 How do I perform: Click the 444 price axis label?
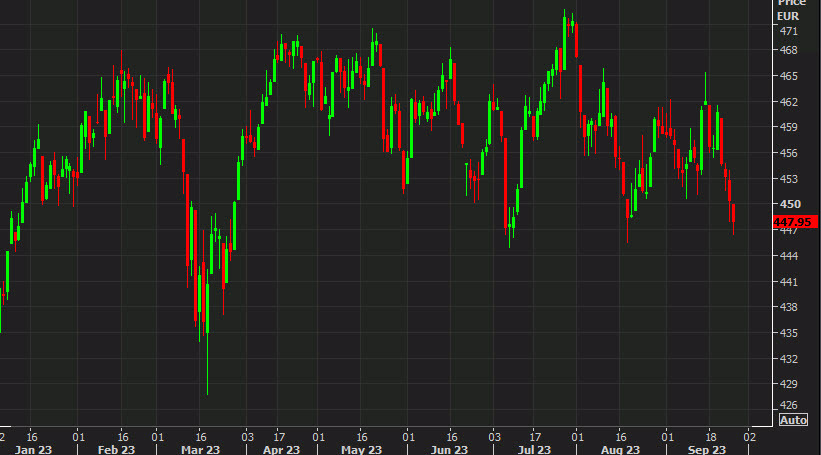[x=789, y=256]
